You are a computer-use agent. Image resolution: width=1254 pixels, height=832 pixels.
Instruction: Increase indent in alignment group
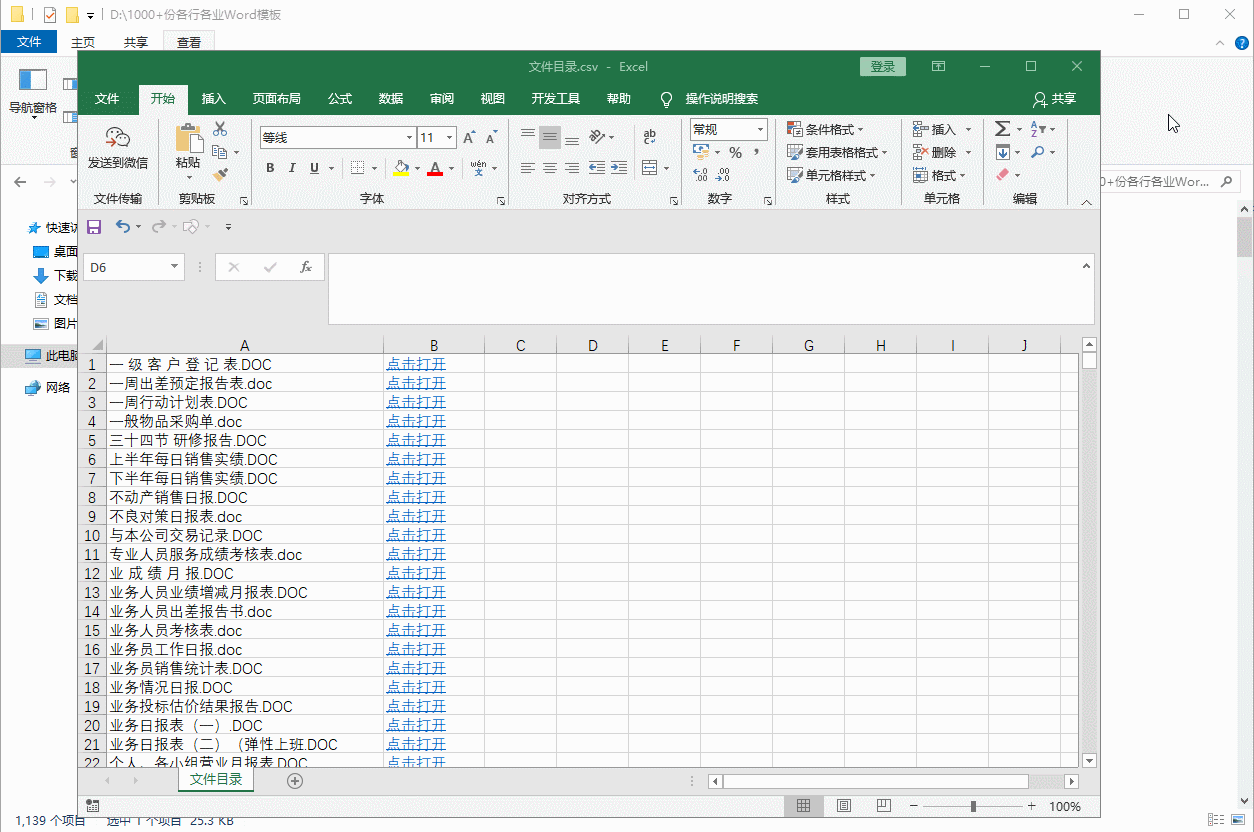pos(620,168)
